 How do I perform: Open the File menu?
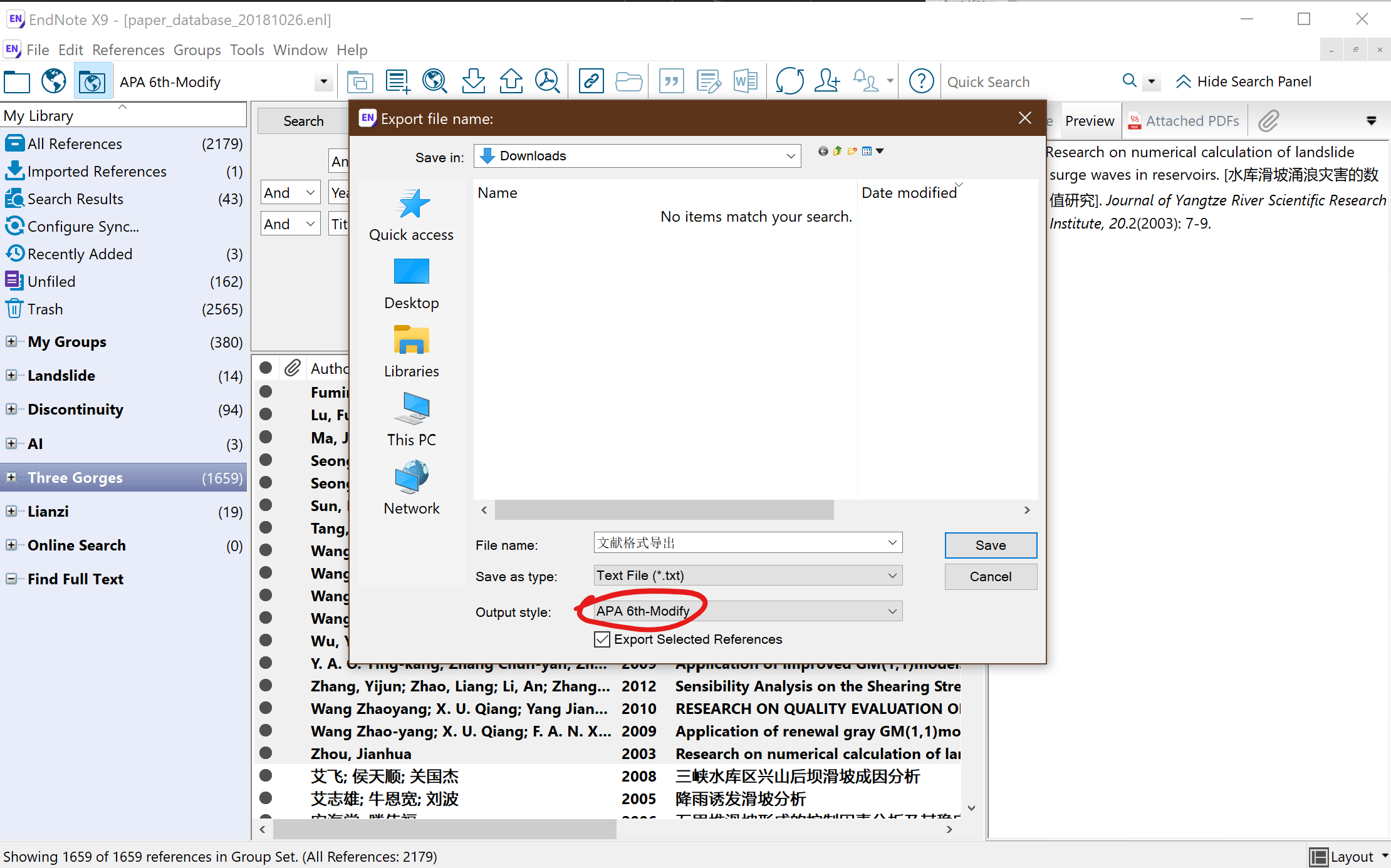[38, 50]
